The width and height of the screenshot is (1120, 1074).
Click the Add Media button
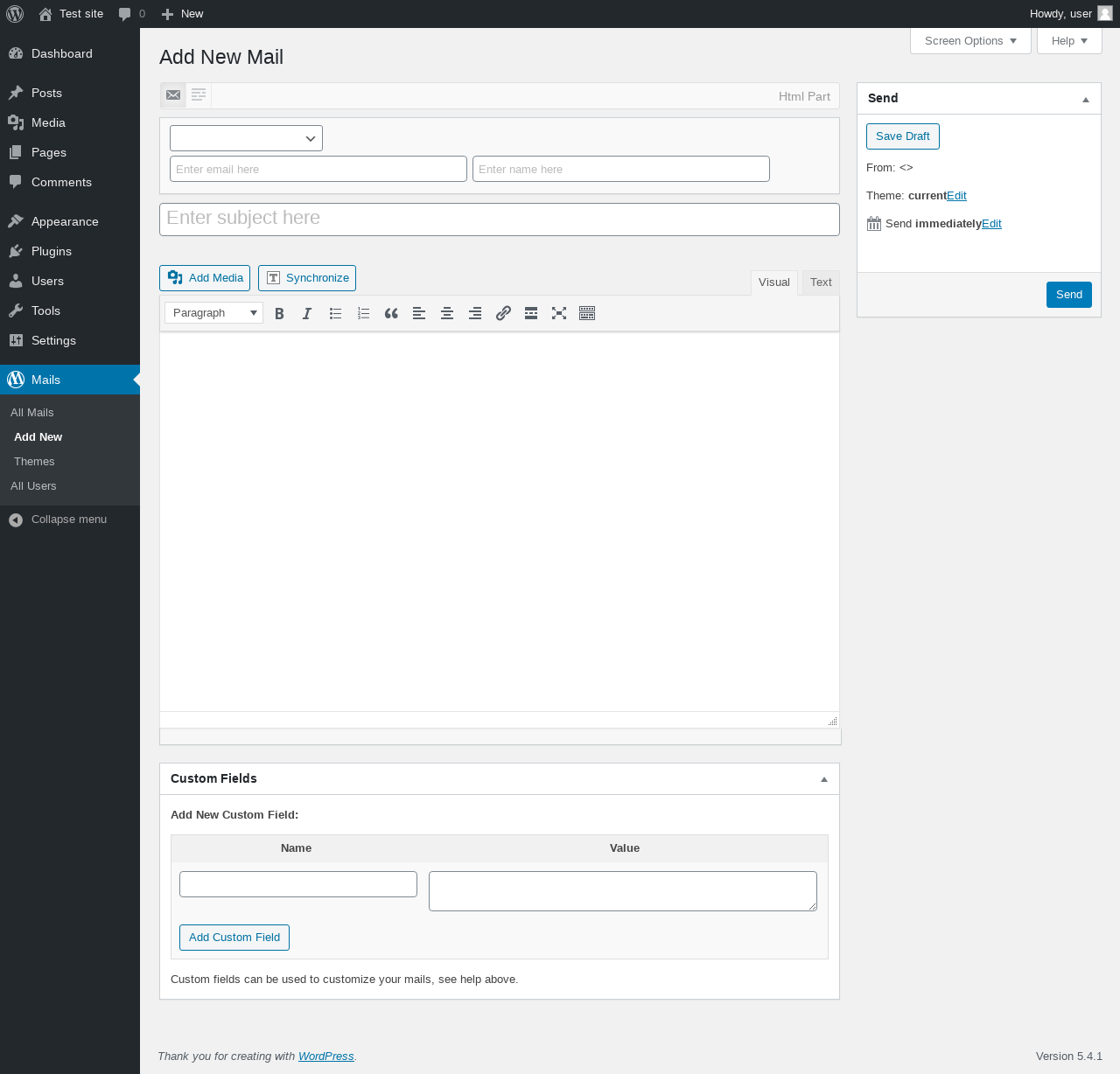coord(205,278)
